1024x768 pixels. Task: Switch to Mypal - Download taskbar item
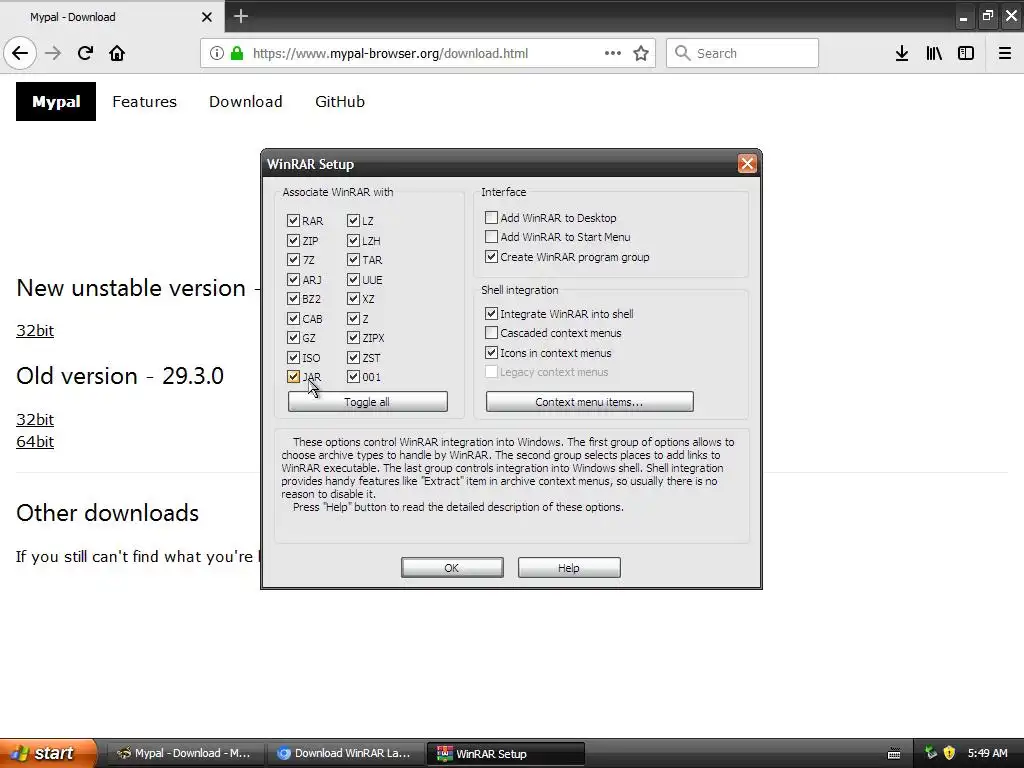184,753
